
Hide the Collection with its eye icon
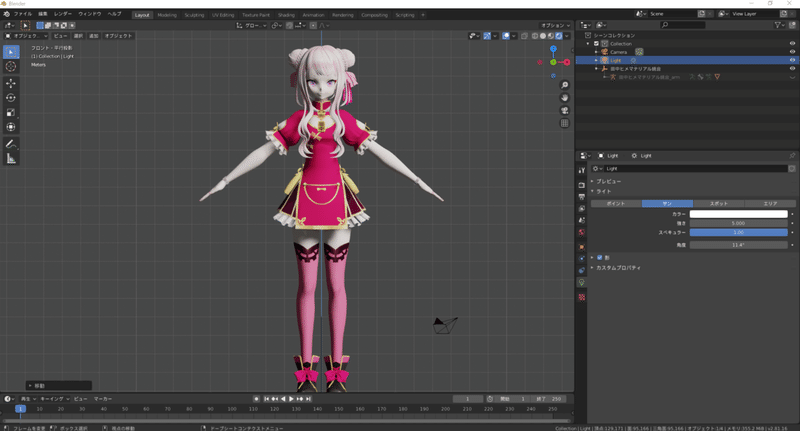click(x=792, y=44)
